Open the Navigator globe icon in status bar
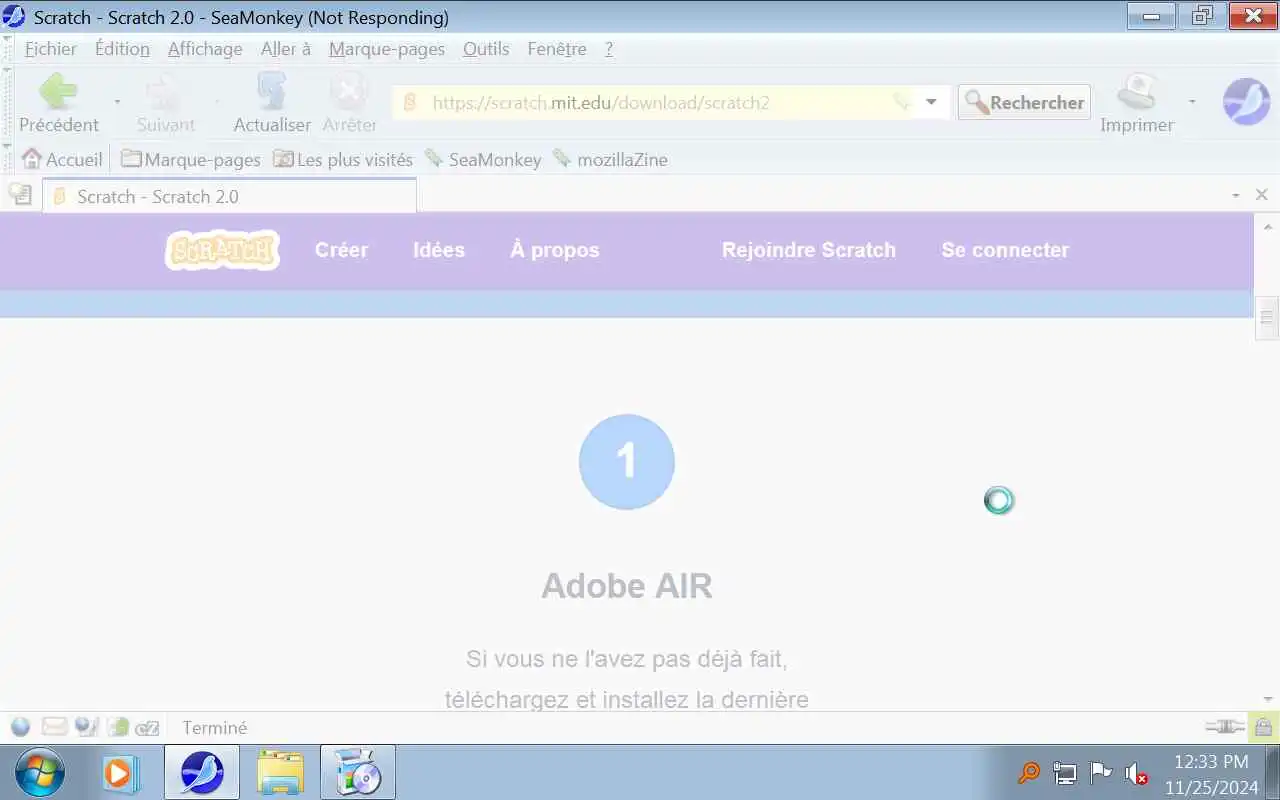Viewport: 1280px width, 800px height. click(20, 727)
